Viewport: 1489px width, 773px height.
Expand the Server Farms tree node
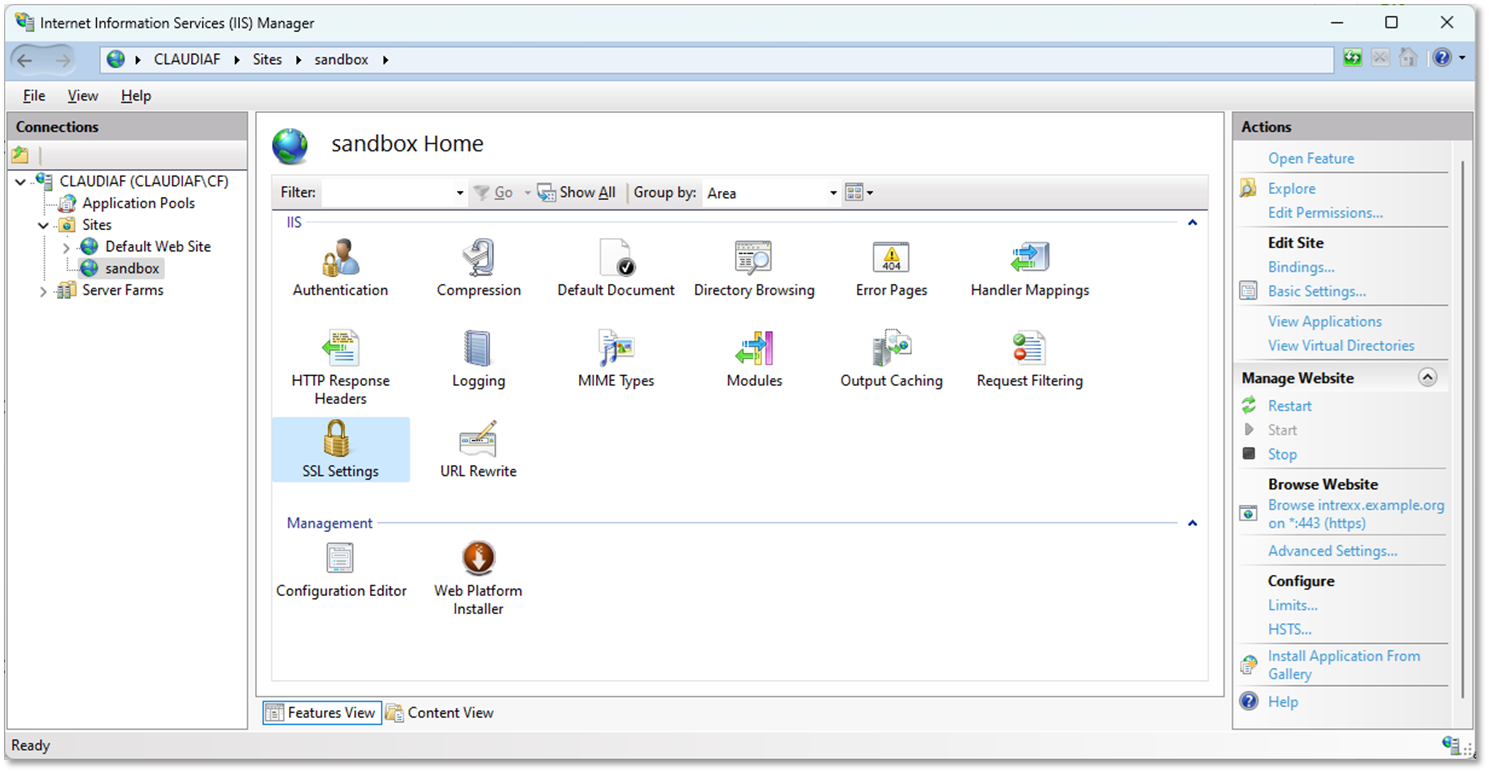tap(43, 291)
